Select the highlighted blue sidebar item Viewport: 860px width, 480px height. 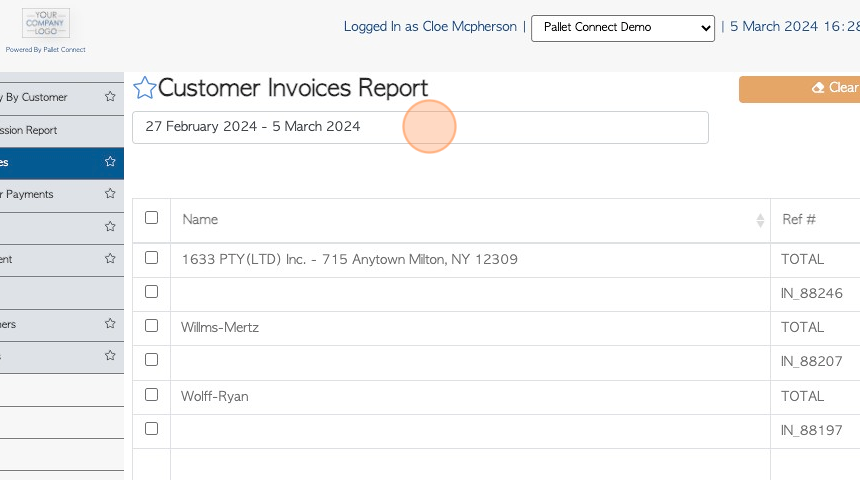pyautogui.click(x=61, y=163)
